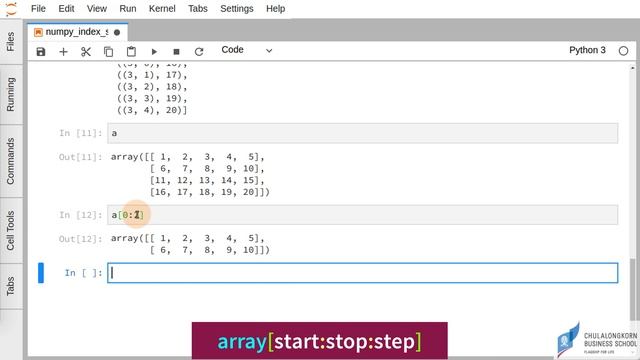Click the Out[12] array output

point(190,244)
